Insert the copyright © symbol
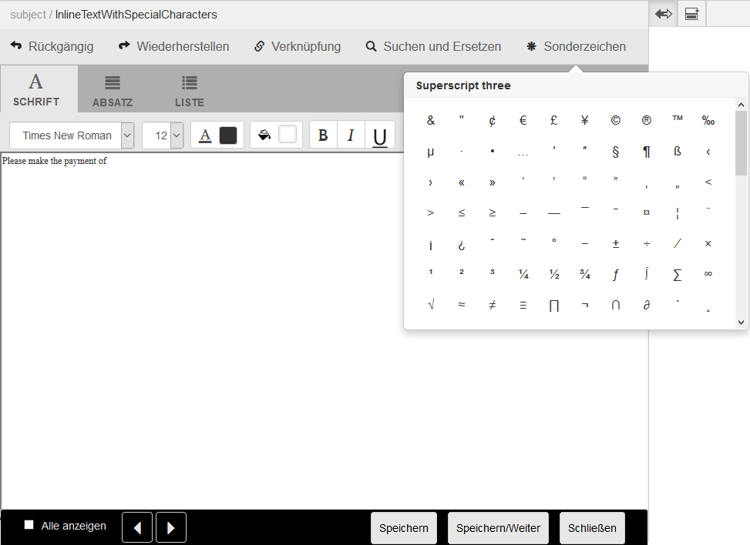 pyautogui.click(x=616, y=121)
